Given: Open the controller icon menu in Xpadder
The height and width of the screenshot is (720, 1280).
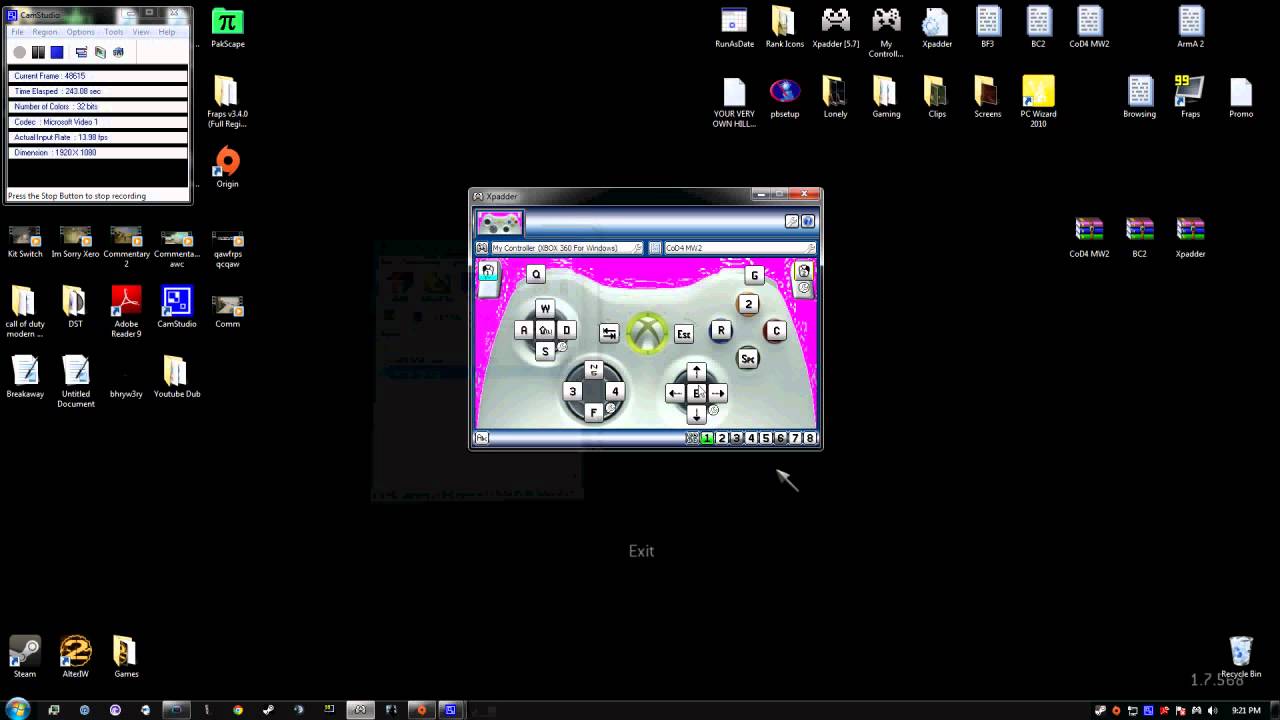Looking at the screenshot, I should click(482, 248).
